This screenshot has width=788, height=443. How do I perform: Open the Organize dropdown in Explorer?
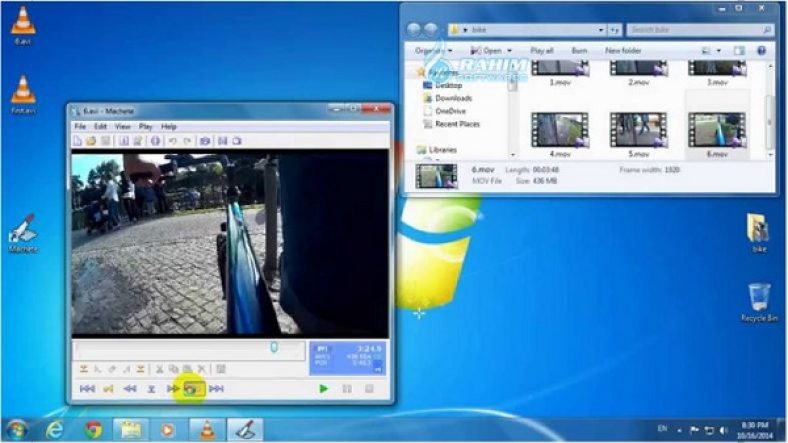tap(433, 51)
